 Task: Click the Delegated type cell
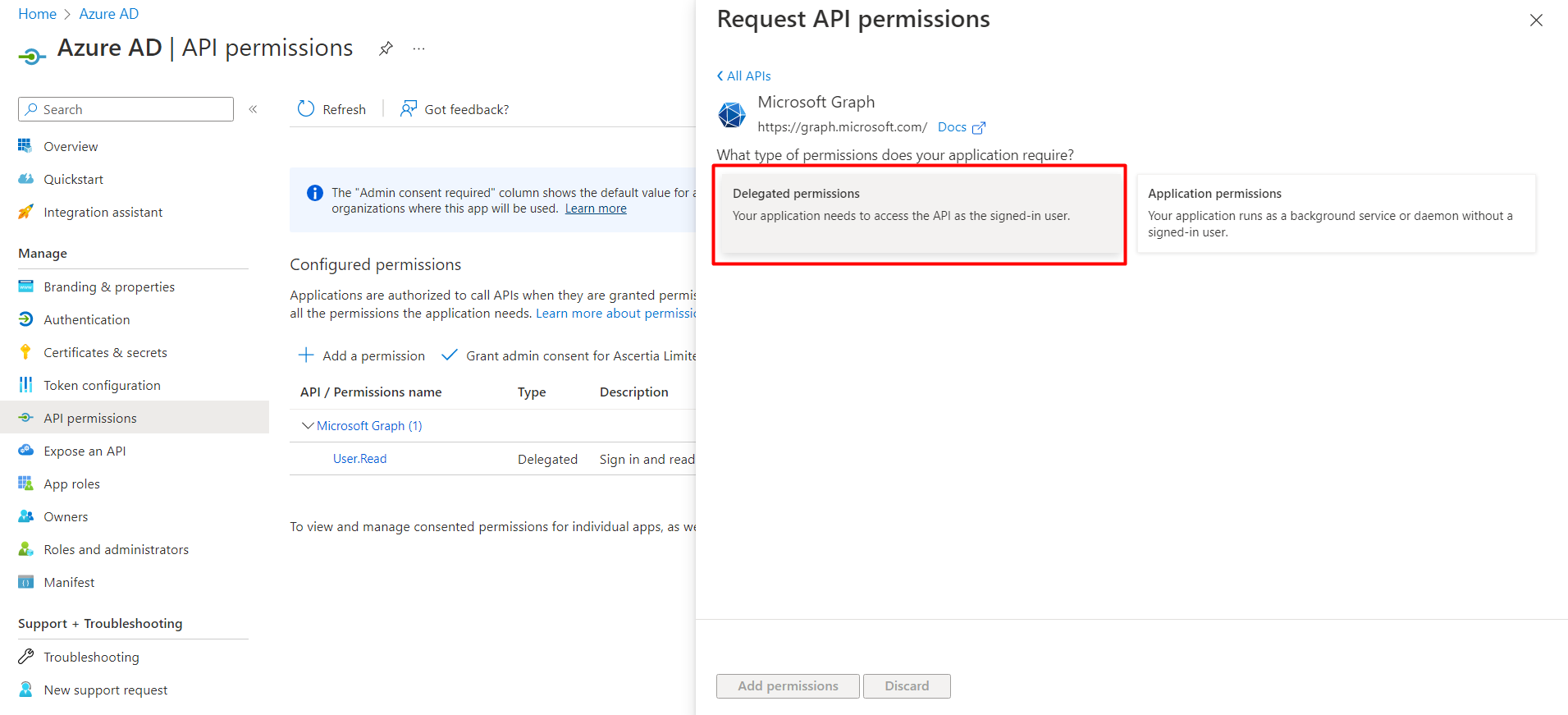click(x=547, y=459)
